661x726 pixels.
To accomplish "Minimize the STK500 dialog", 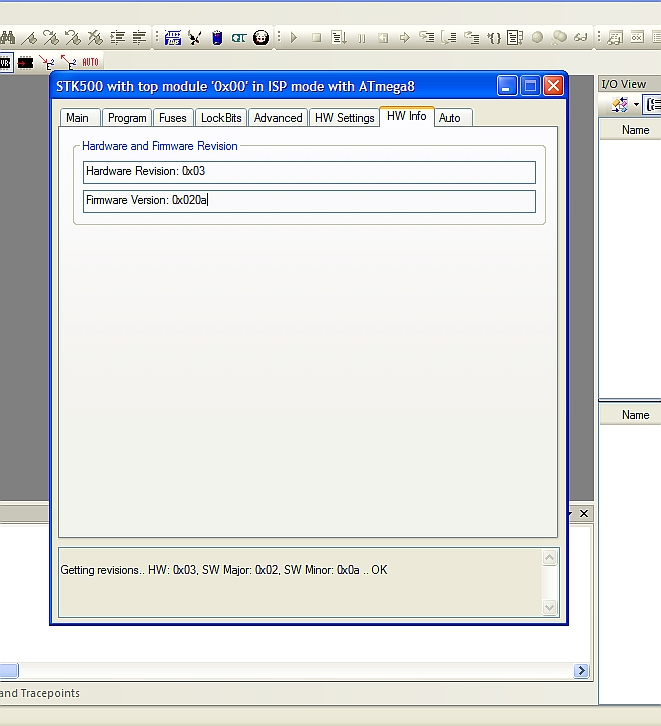I will tap(506, 86).
